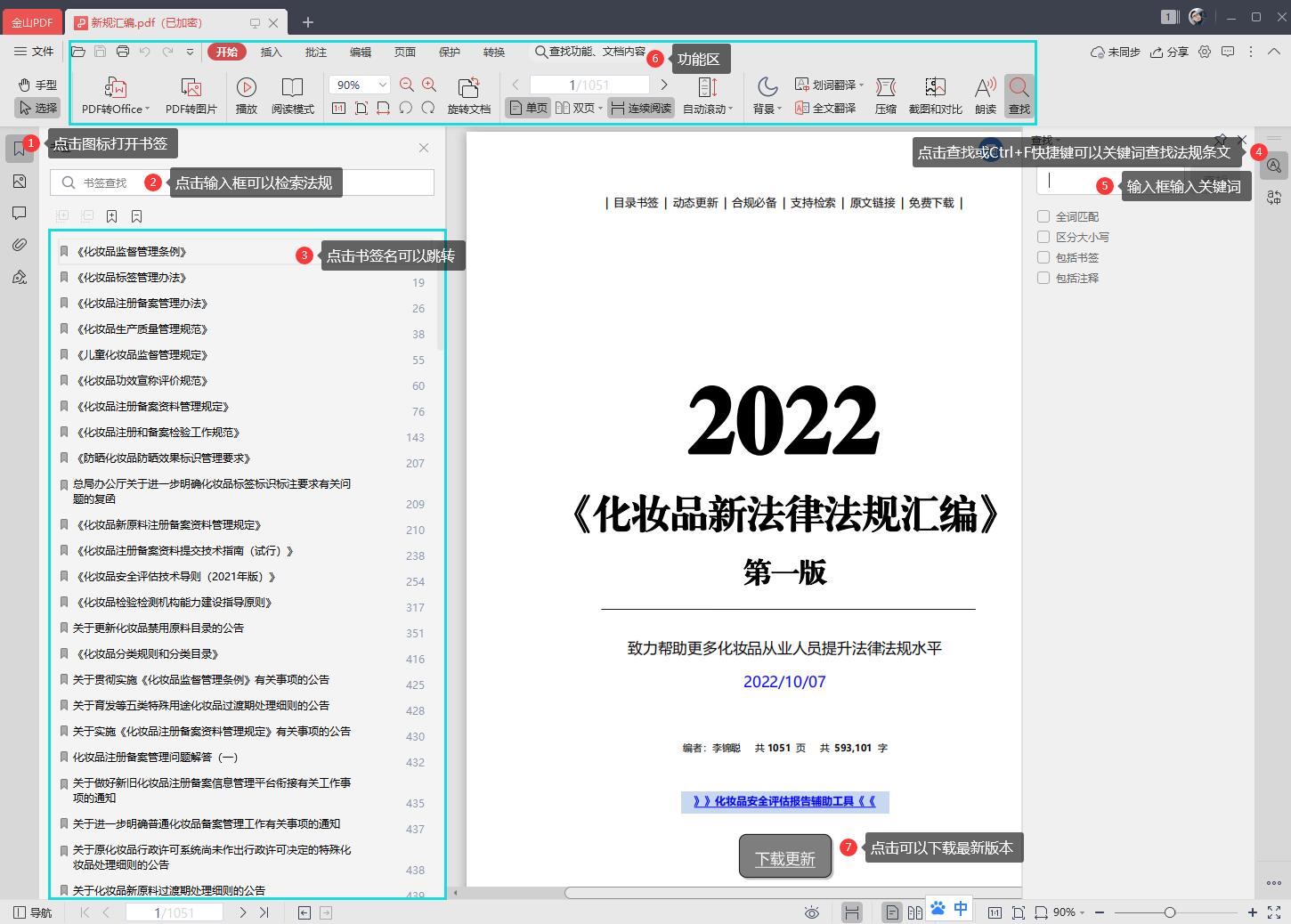Zoom in with the plus magnifier icon
This screenshot has width=1291, height=924.
click(x=429, y=85)
